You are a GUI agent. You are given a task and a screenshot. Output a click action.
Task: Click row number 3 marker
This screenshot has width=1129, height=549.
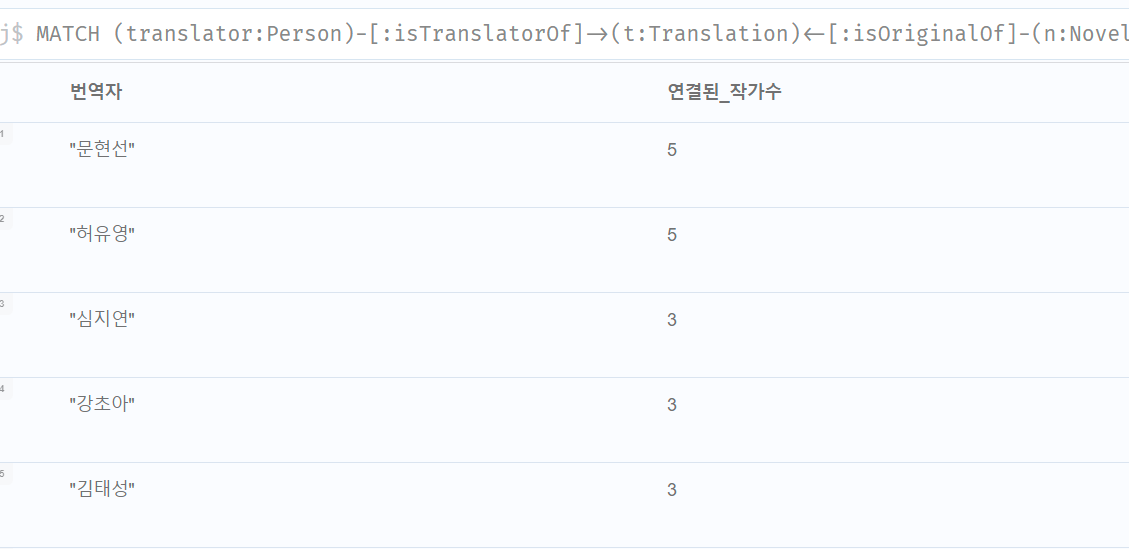point(3,304)
